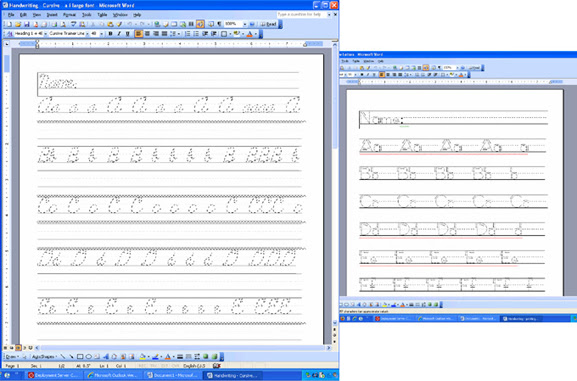577x381 pixels.
Task: Click the Font Color letter A in Formatting toolbar
Action: [x=249, y=34]
